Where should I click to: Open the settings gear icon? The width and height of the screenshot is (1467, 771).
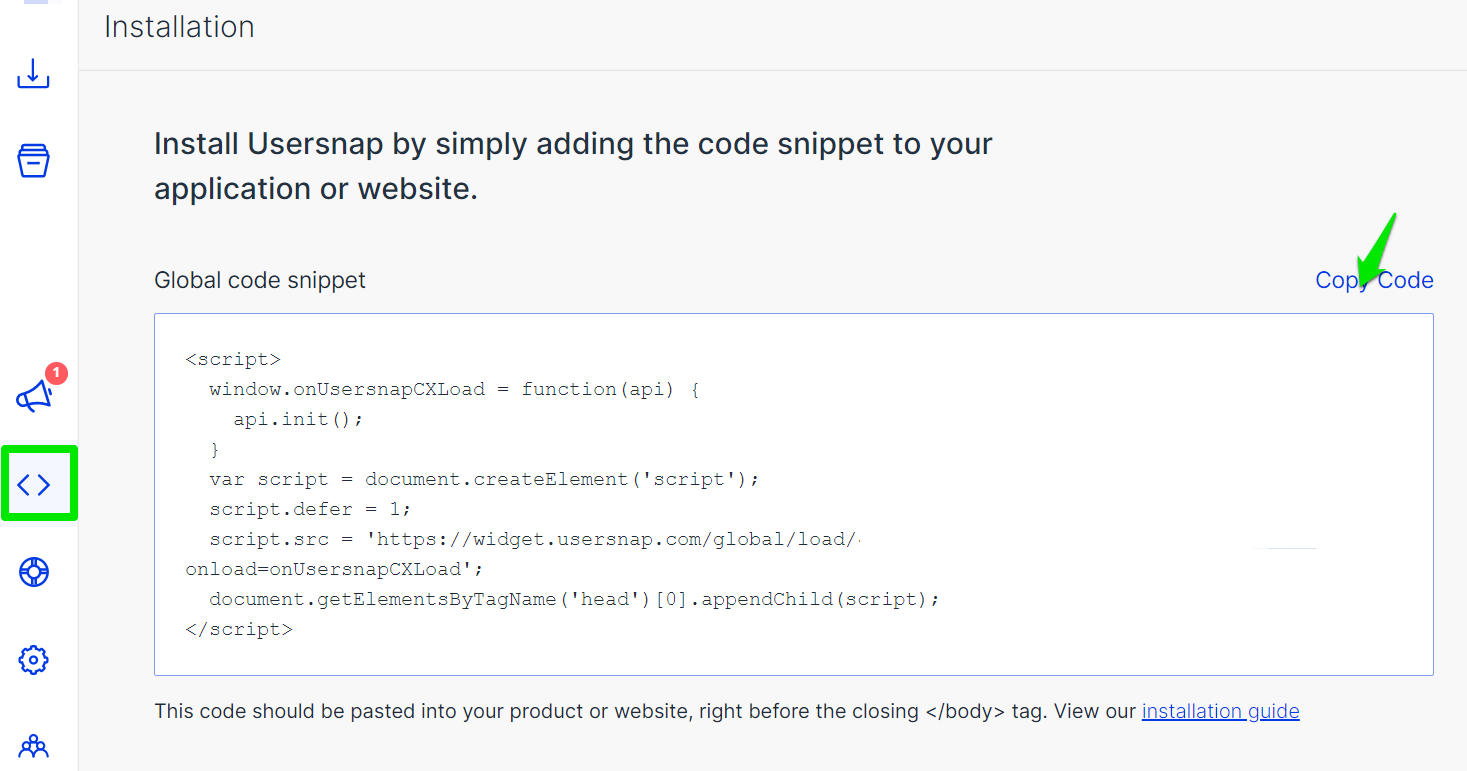tap(34, 660)
